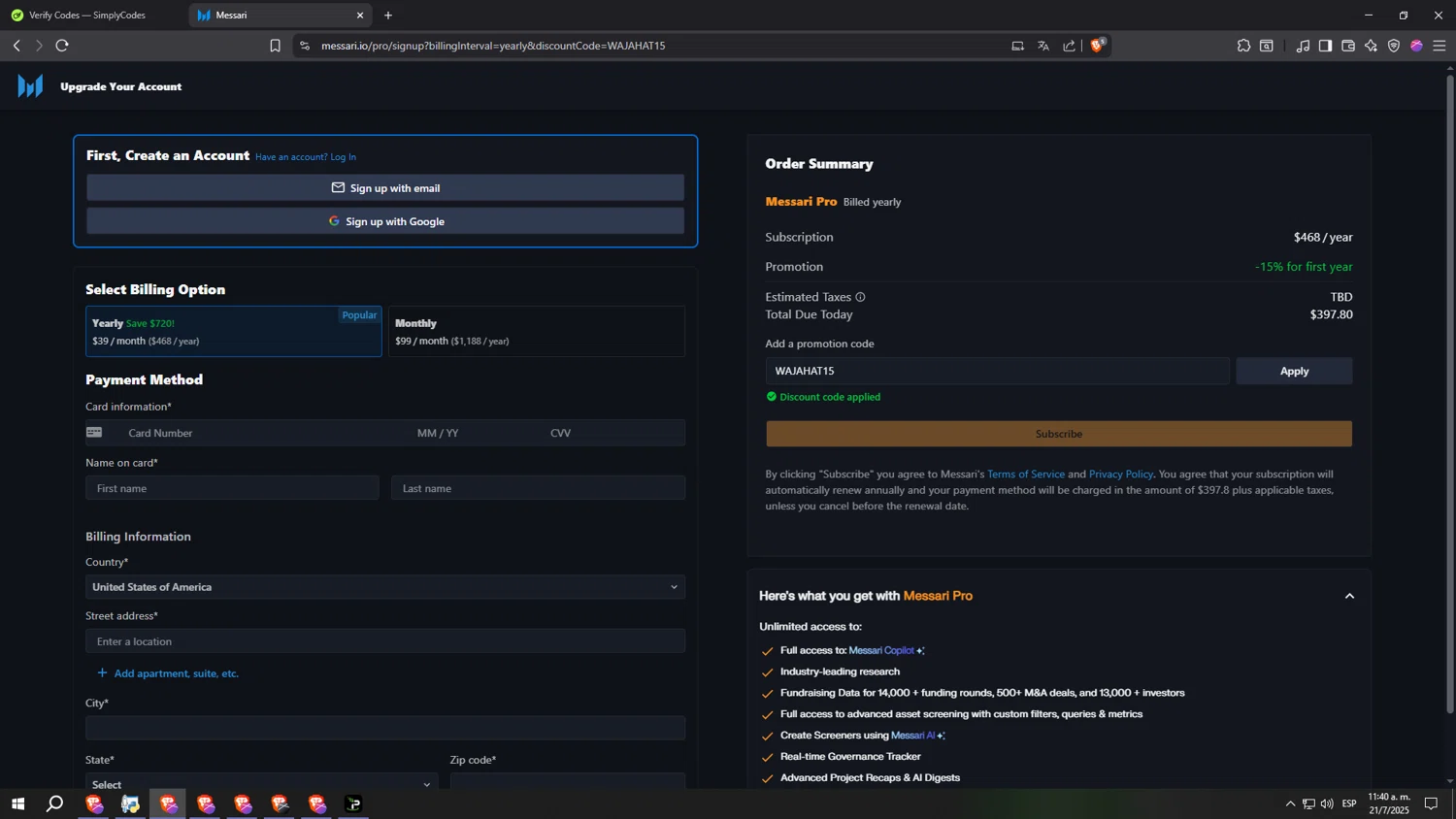This screenshot has width=1456, height=819.
Task: Open the Terms of Service link
Action: [1026, 475]
